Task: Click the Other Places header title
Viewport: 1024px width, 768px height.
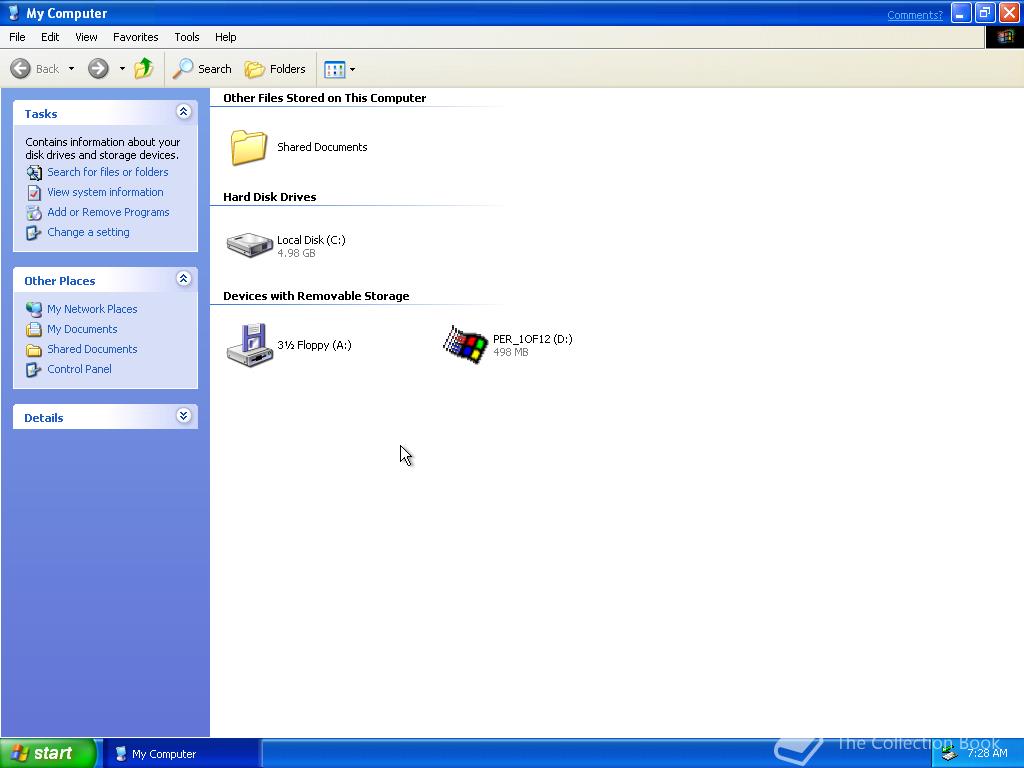Action: [59, 281]
